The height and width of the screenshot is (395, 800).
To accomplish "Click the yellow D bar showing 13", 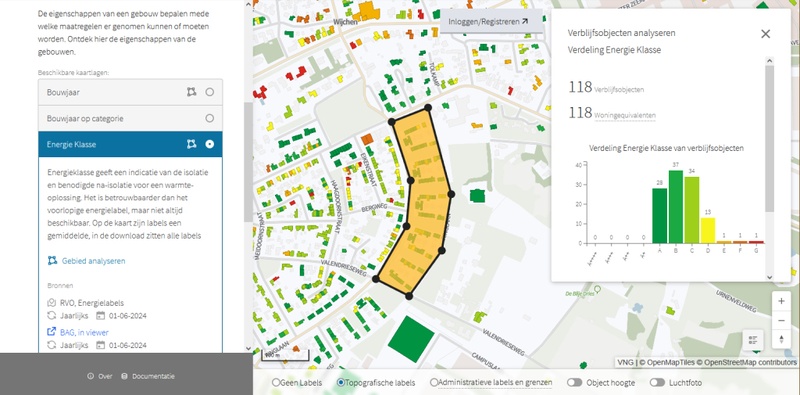I will point(708,230).
